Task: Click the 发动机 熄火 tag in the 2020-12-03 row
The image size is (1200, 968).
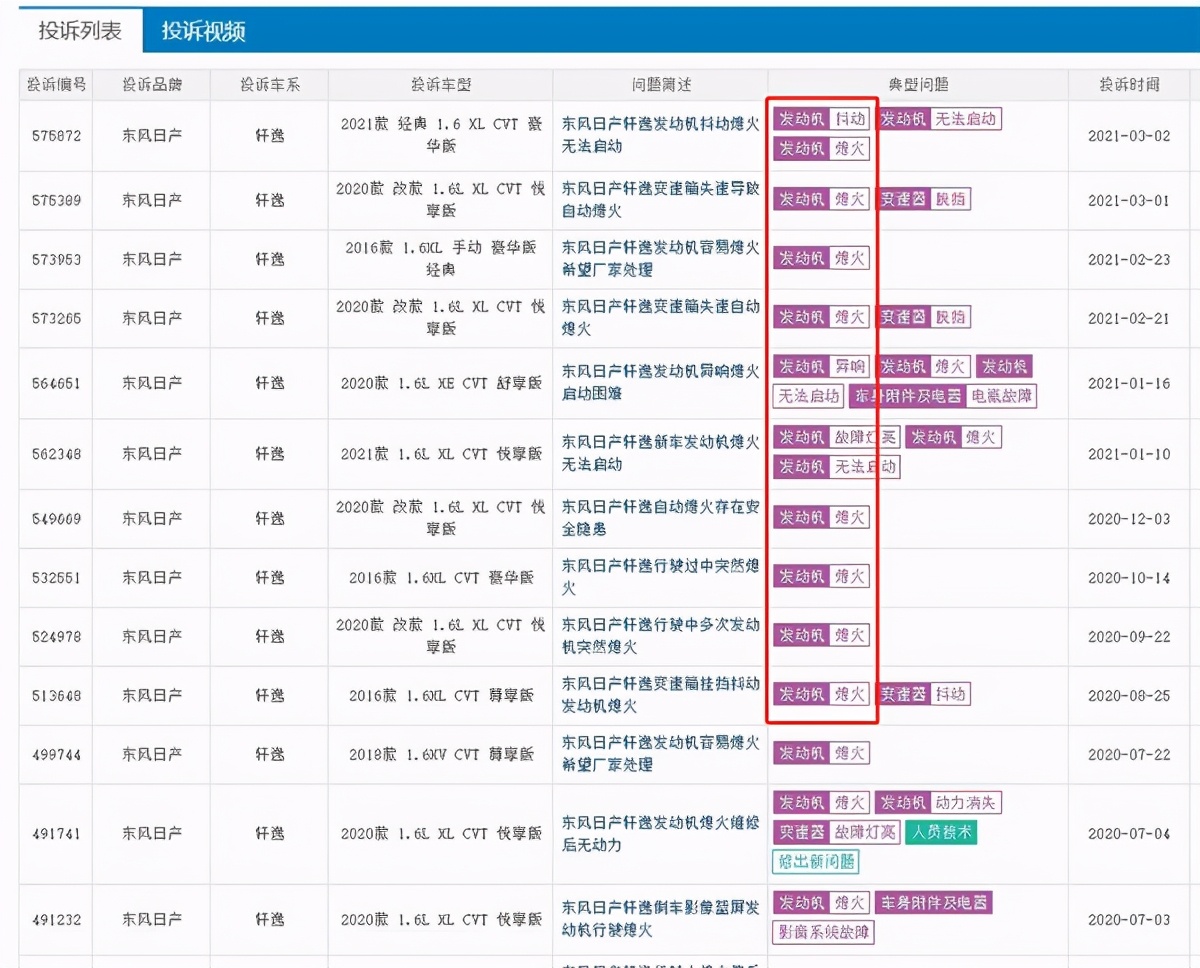Action: [822, 517]
